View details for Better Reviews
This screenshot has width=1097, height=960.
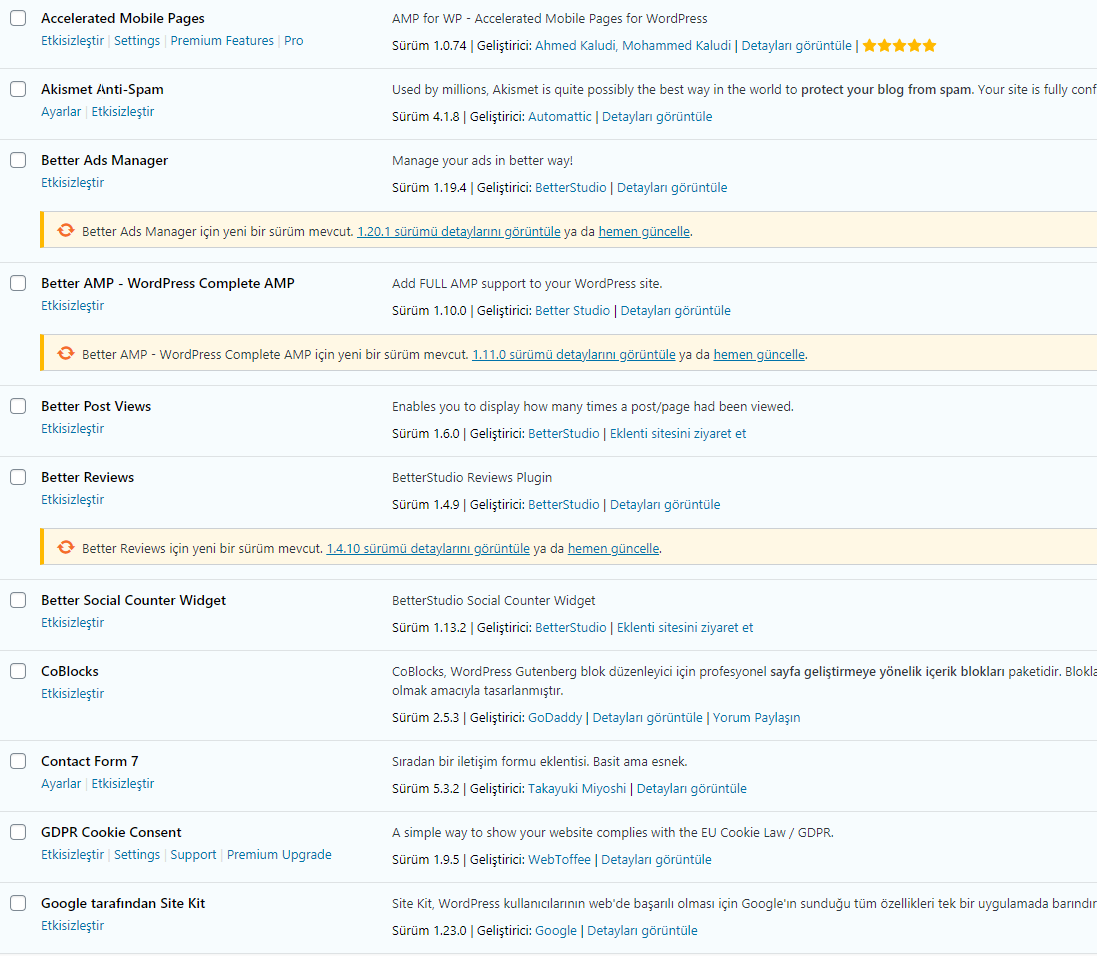coord(665,504)
